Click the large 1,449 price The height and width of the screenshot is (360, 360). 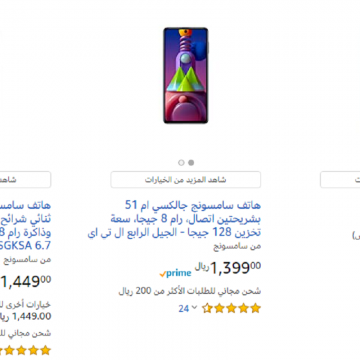25,281
